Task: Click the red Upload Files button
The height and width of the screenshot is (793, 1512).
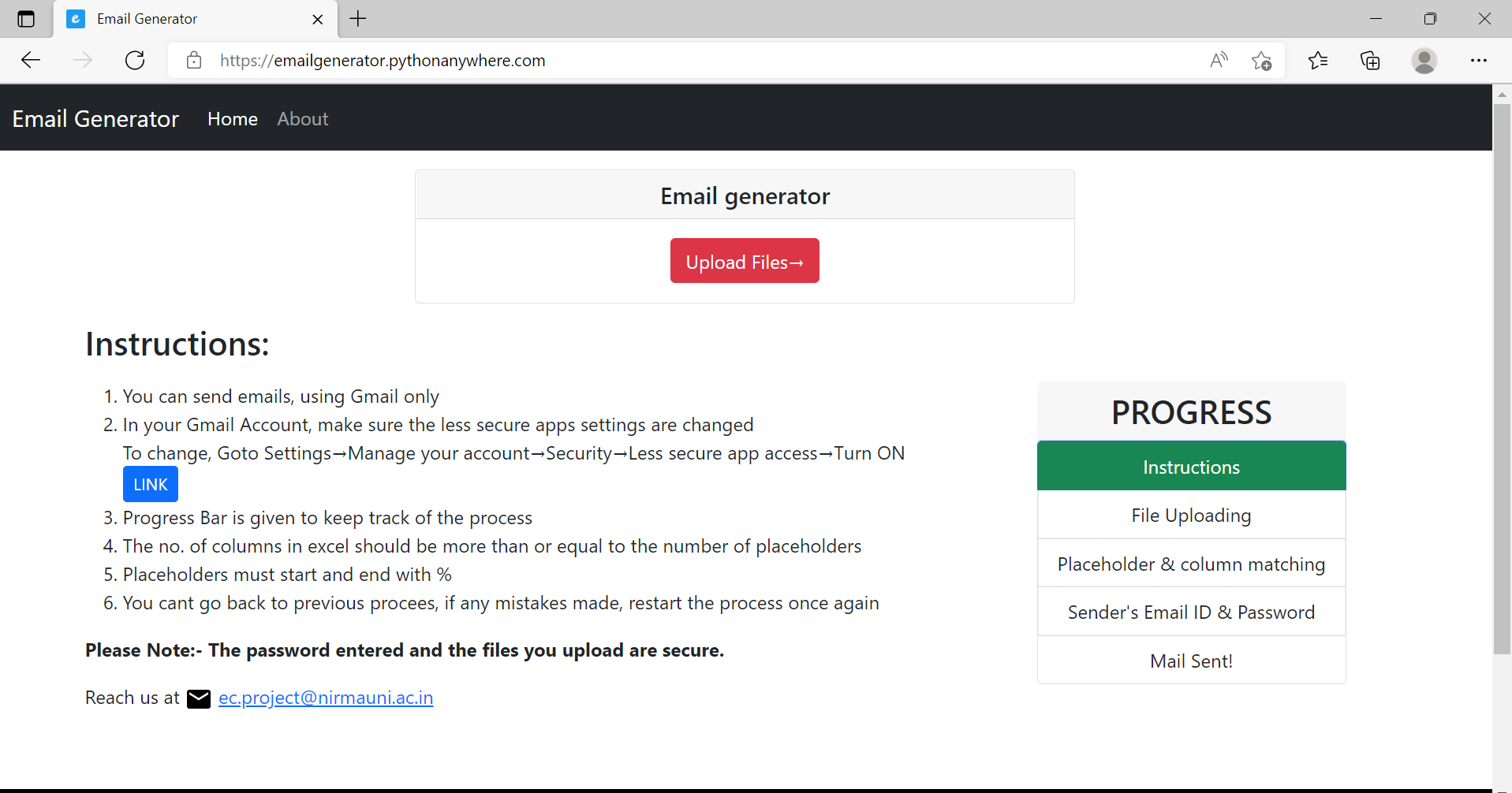Action: pyautogui.click(x=745, y=261)
